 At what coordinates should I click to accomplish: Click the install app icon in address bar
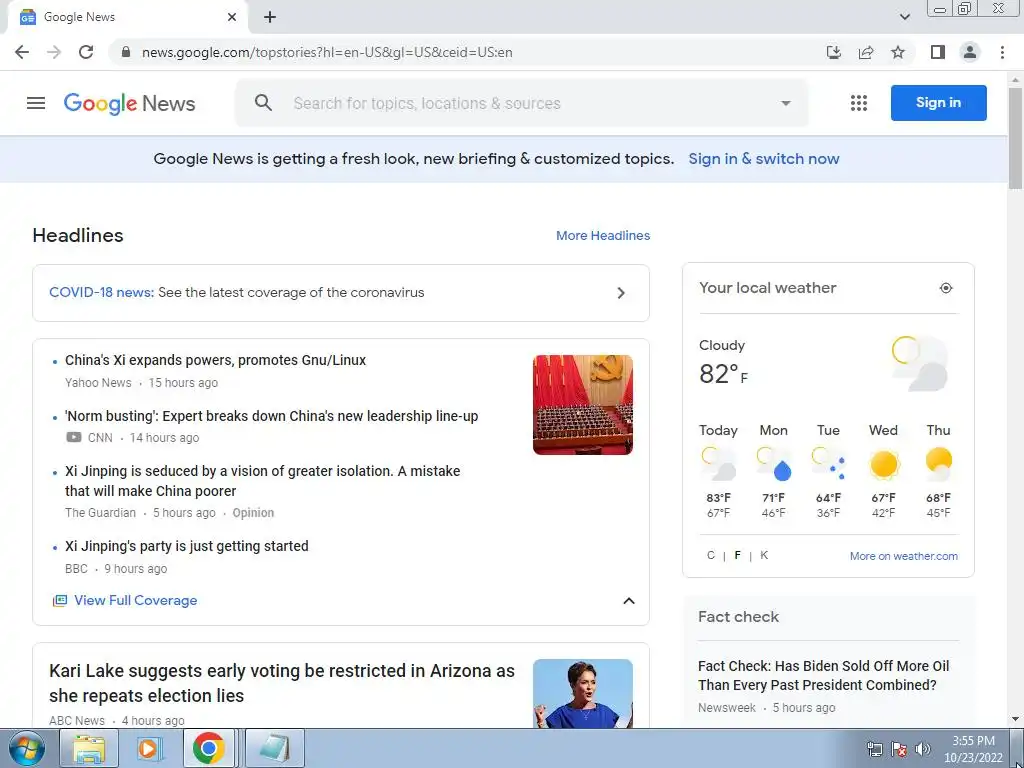(x=834, y=52)
